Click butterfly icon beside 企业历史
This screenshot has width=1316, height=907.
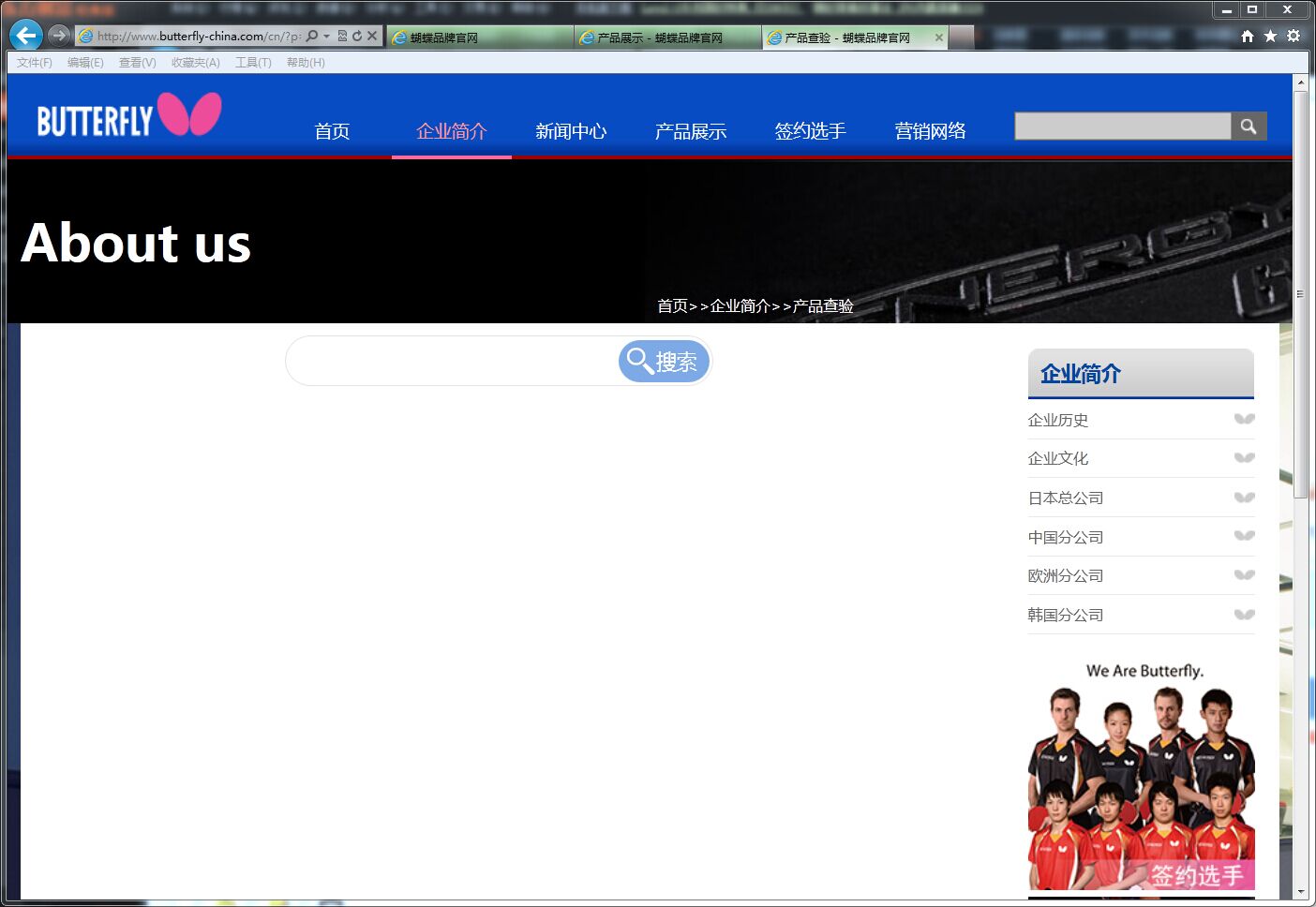(1244, 419)
